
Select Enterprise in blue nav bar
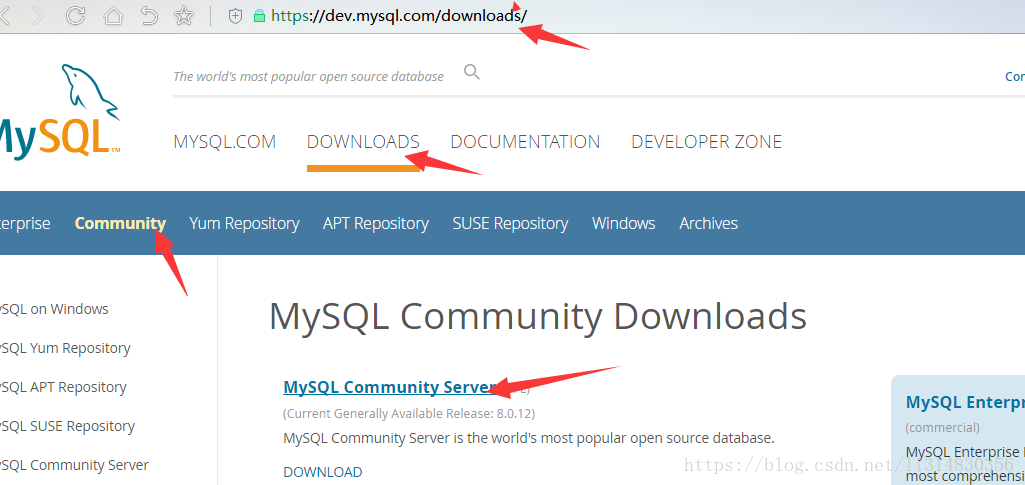click(x=25, y=224)
